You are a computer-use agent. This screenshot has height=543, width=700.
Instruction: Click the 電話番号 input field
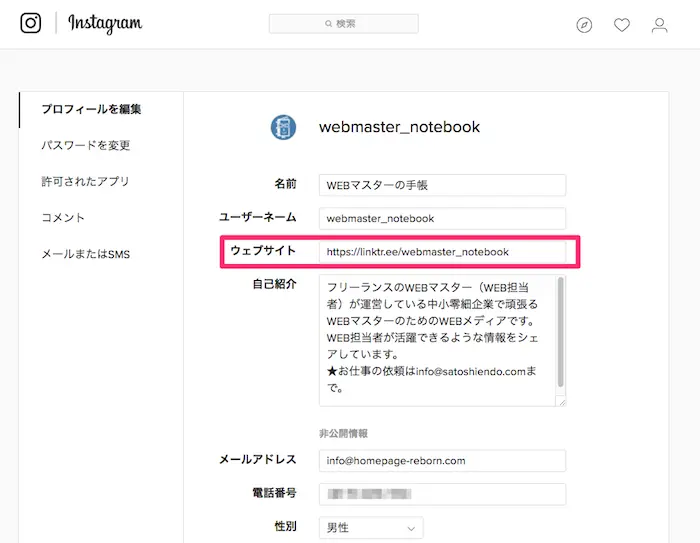(442, 494)
